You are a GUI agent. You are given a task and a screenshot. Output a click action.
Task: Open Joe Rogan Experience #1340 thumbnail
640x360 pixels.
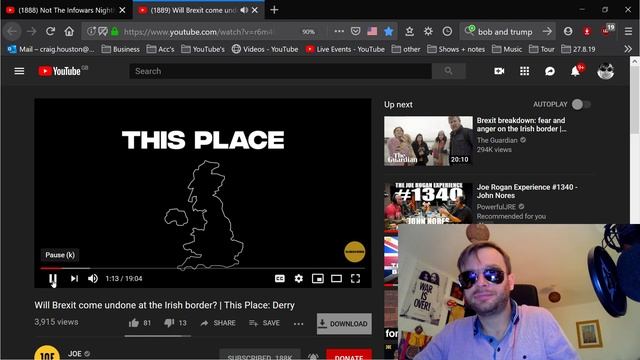(428, 203)
